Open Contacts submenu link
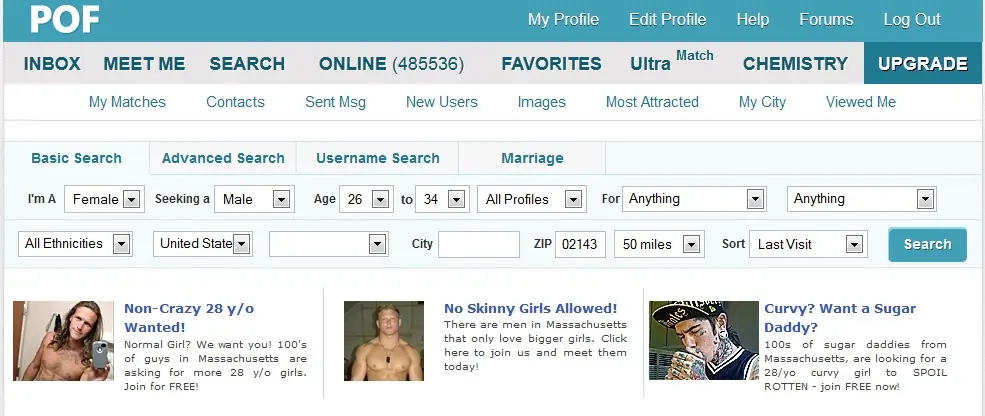Screen dimensions: 985x416 pos(235,102)
